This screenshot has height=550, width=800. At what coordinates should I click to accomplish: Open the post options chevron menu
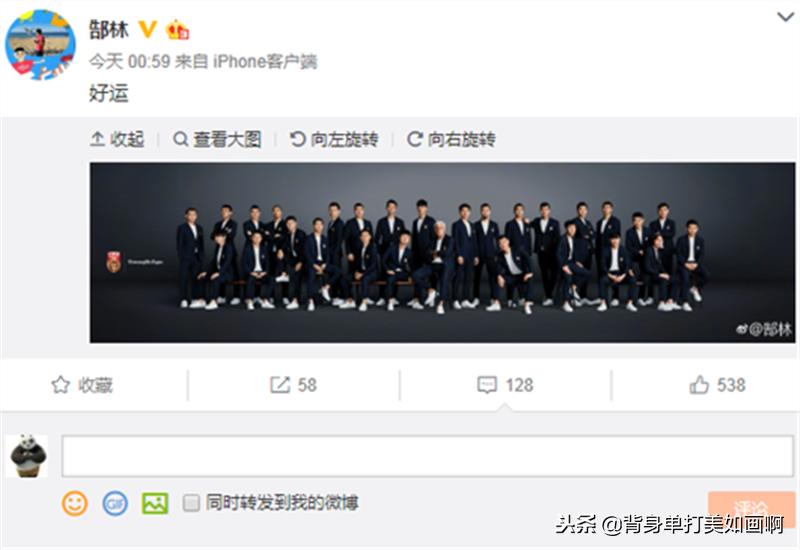[x=786, y=17]
